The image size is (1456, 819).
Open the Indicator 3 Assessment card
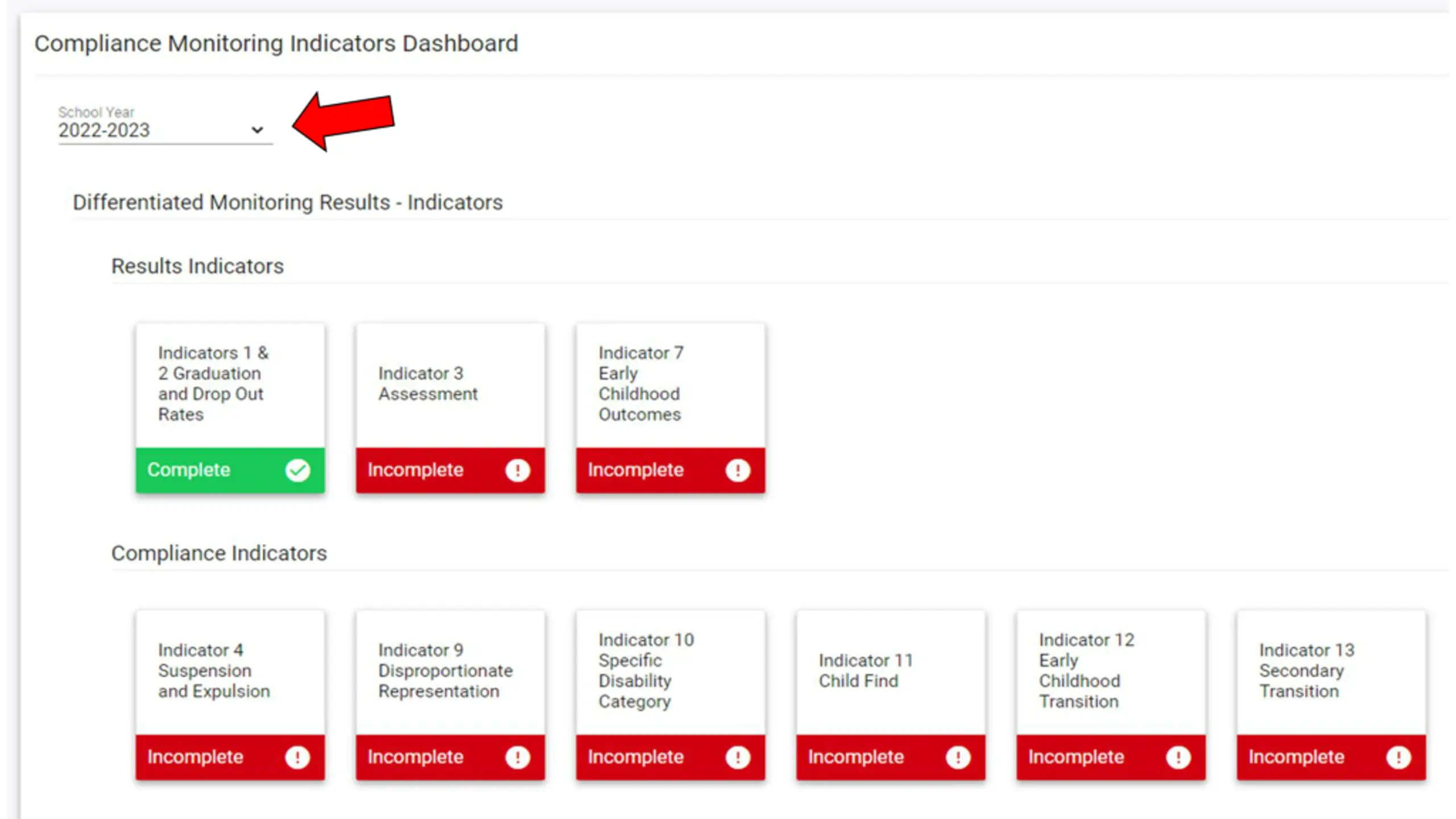tap(450, 408)
